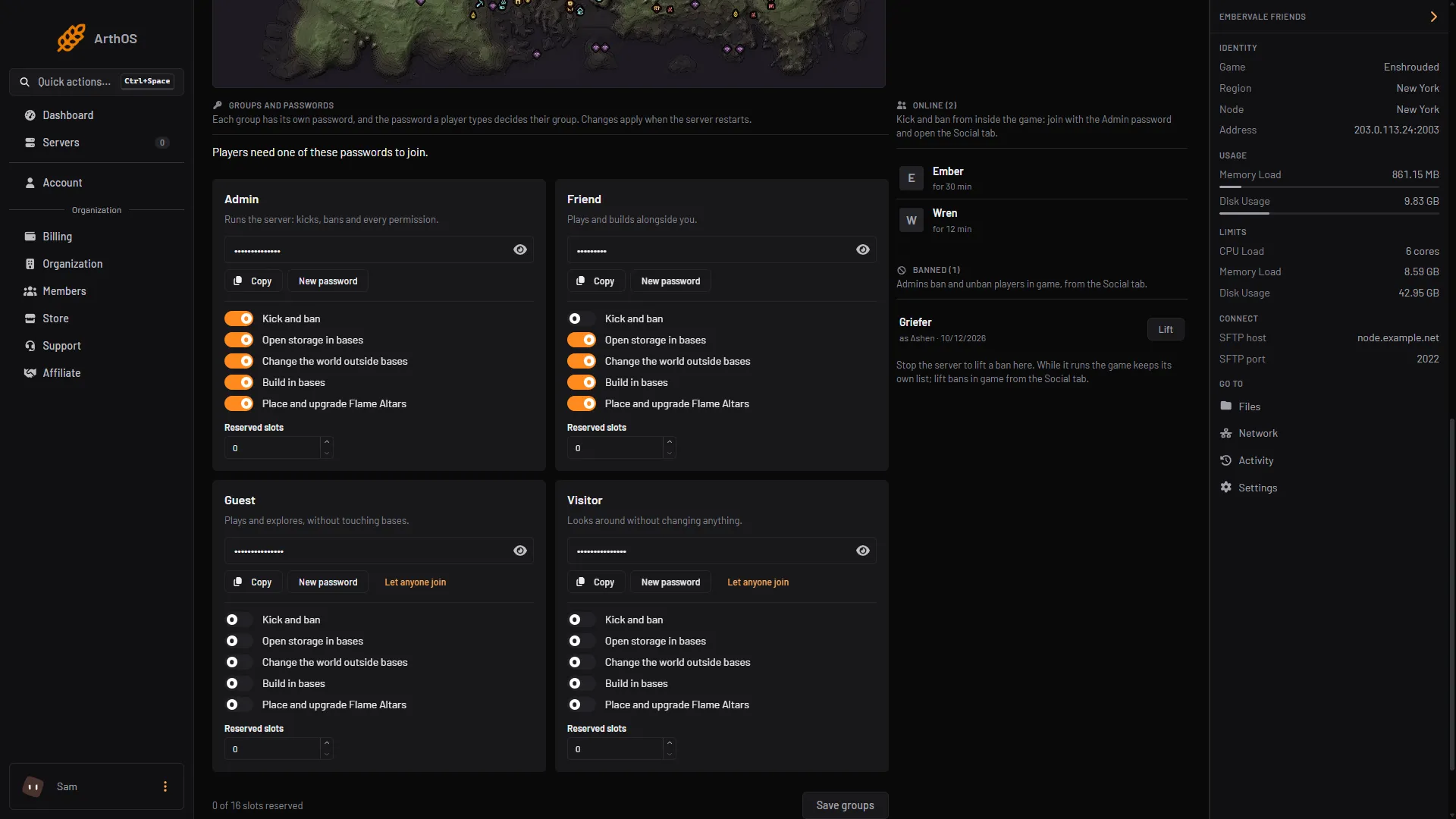Copy the Admin password
Viewport: 1456px width, 819px height.
pyautogui.click(x=253, y=281)
